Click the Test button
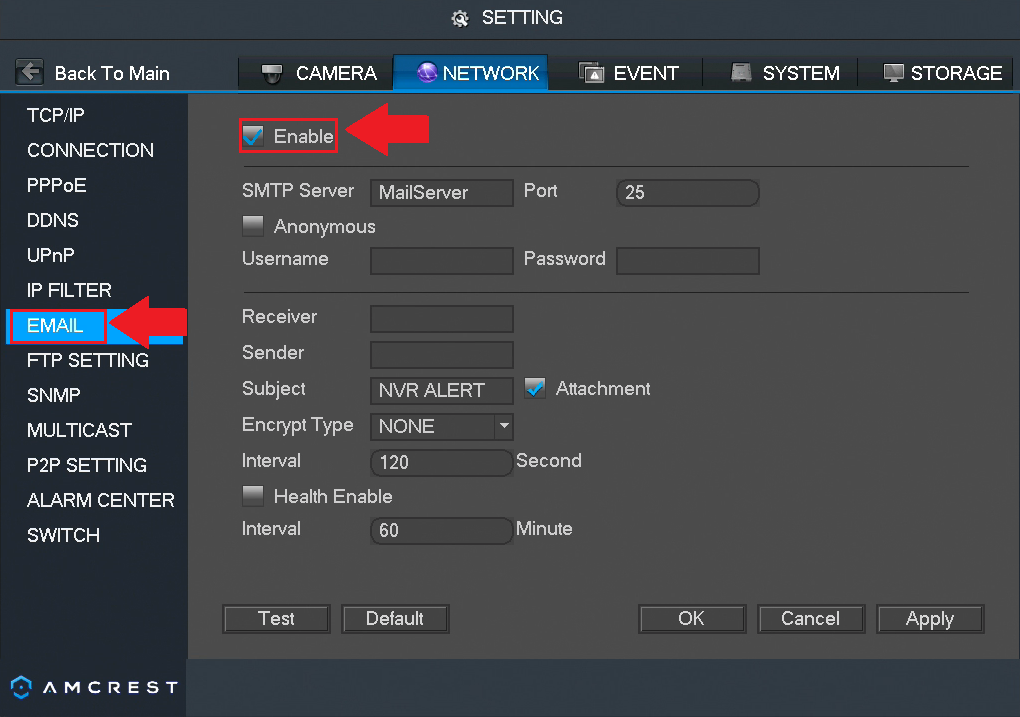 (x=276, y=619)
